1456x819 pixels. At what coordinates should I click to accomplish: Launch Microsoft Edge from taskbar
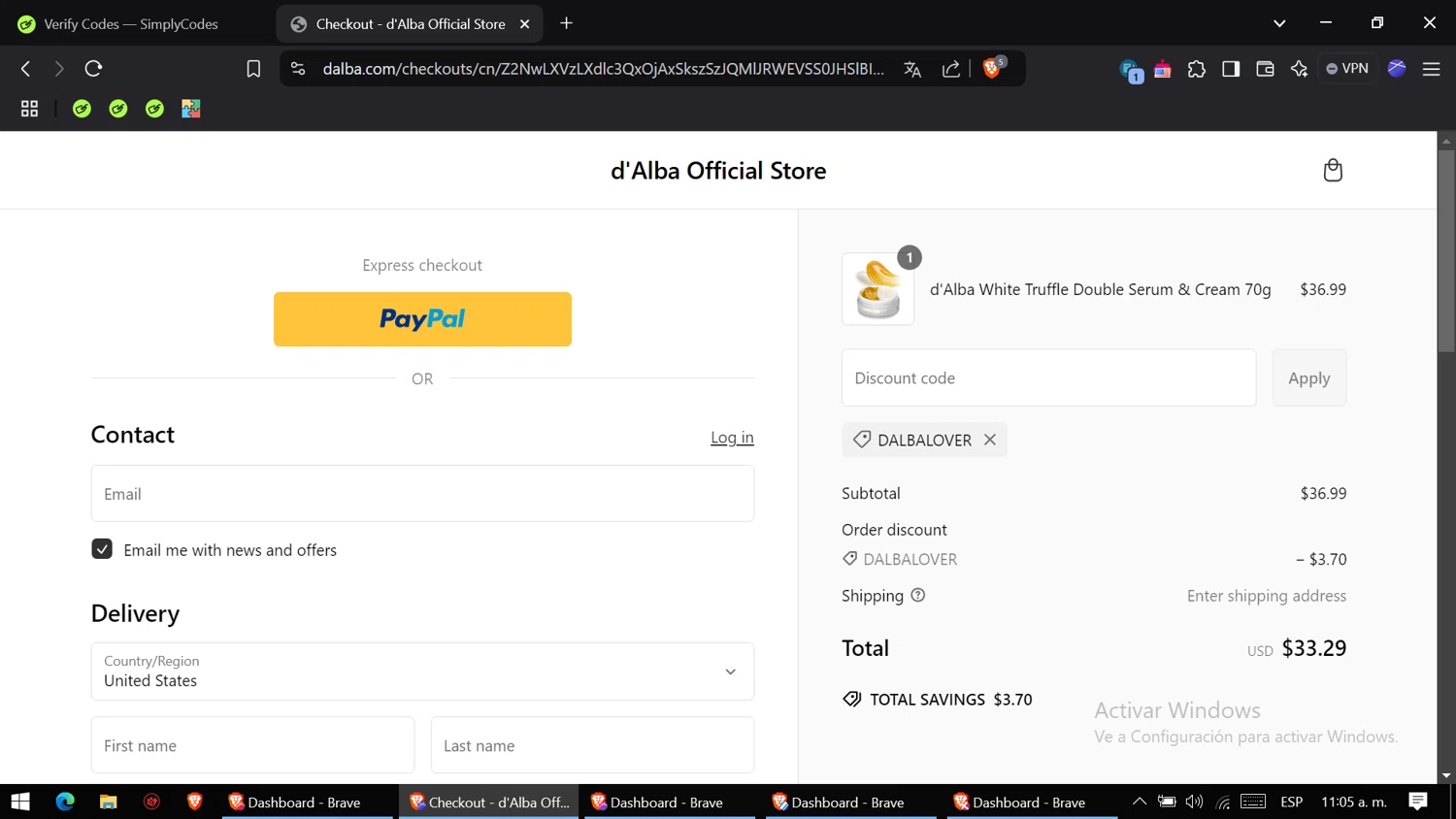(65, 802)
